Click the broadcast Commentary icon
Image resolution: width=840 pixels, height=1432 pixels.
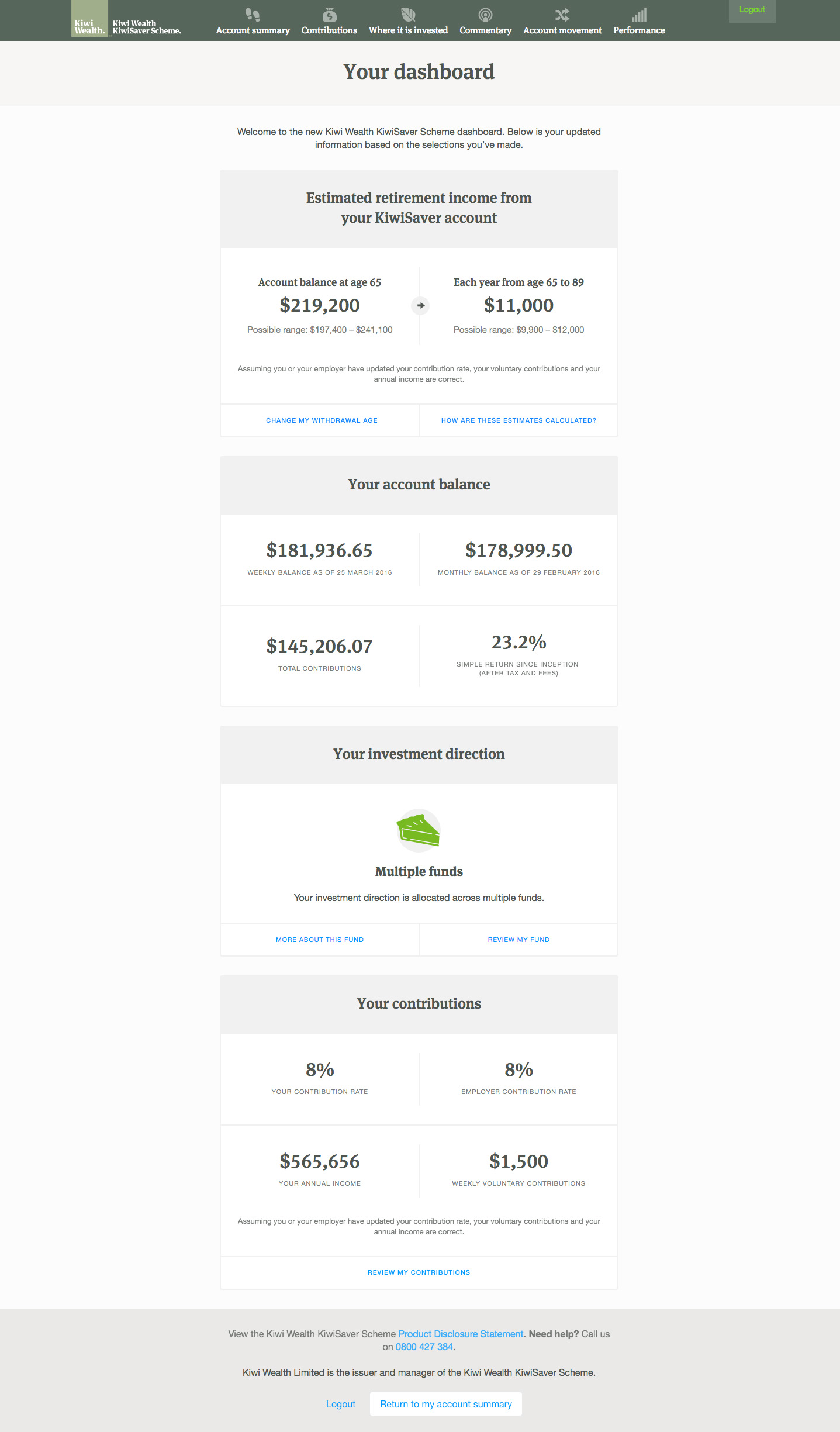tap(485, 15)
